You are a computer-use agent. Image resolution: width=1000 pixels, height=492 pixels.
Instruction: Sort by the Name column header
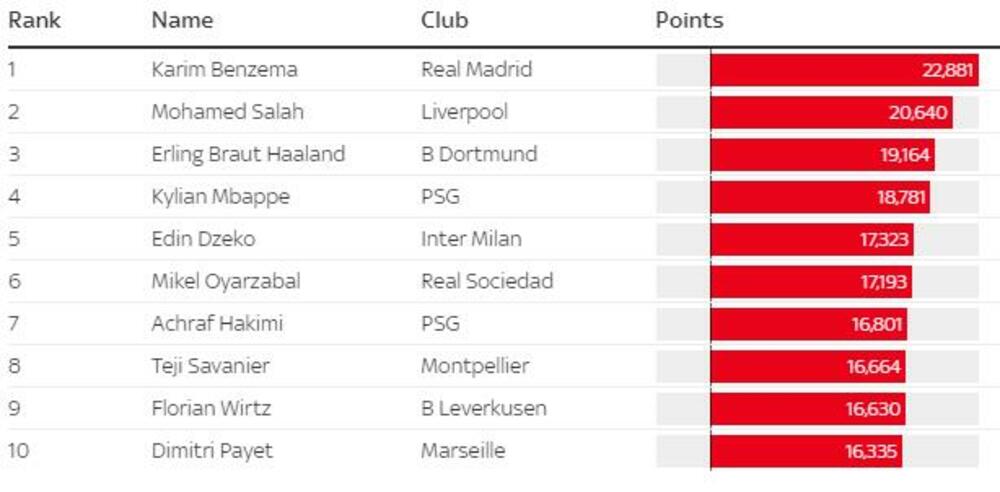pos(182,20)
